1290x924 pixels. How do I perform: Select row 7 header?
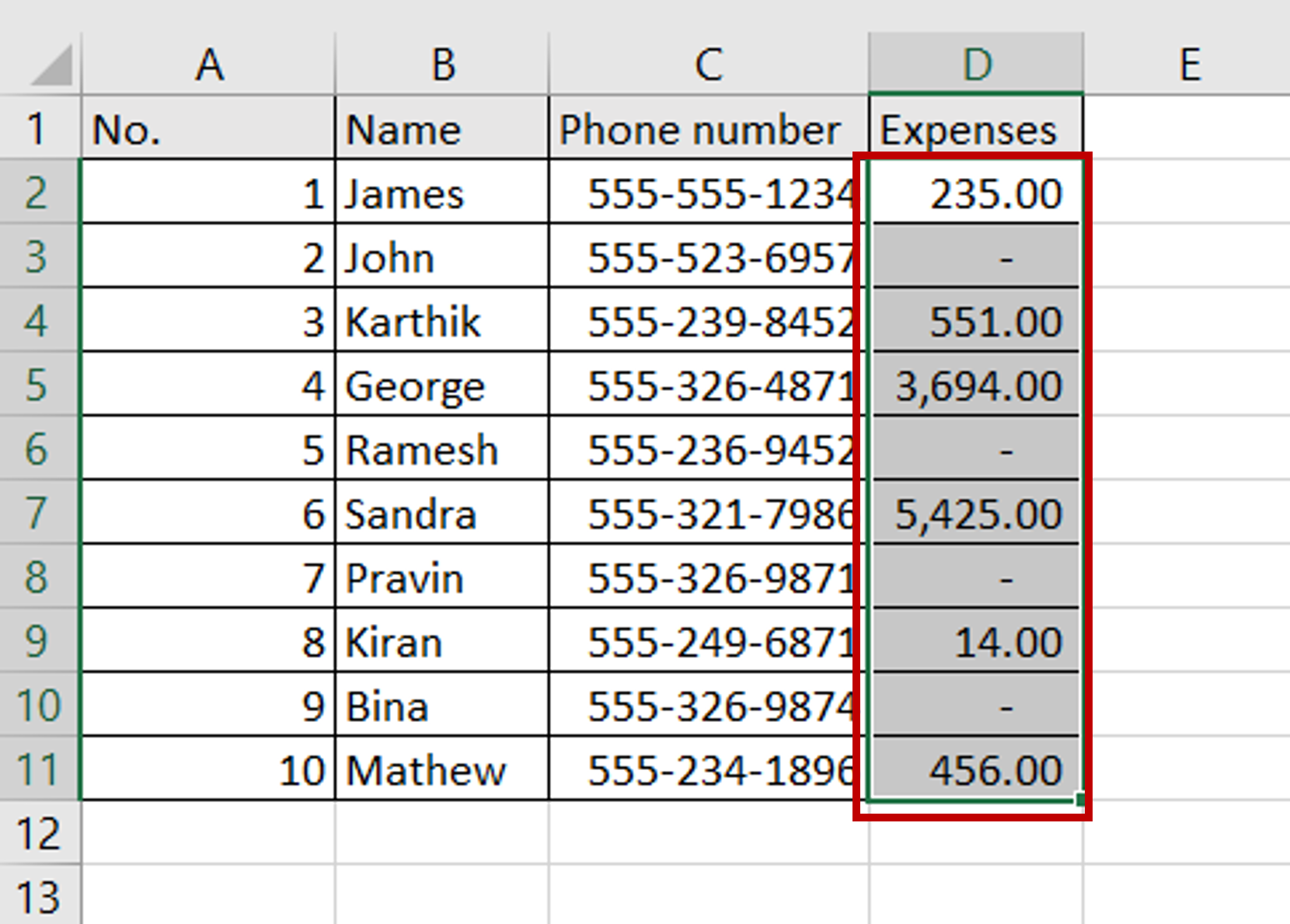39,514
